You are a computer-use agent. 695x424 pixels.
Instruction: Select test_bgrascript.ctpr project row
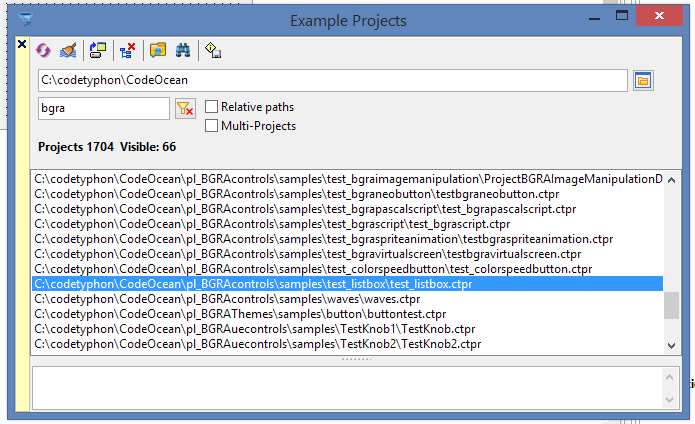[348, 224]
